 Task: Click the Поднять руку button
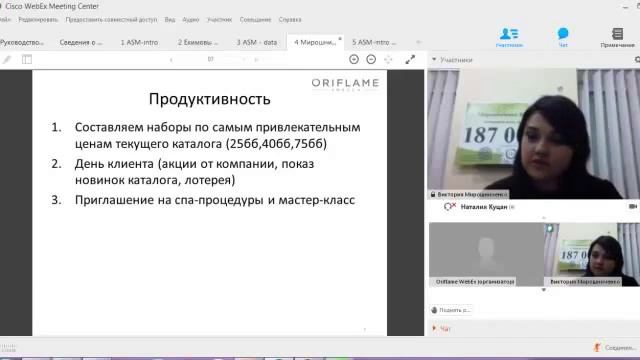point(451,310)
